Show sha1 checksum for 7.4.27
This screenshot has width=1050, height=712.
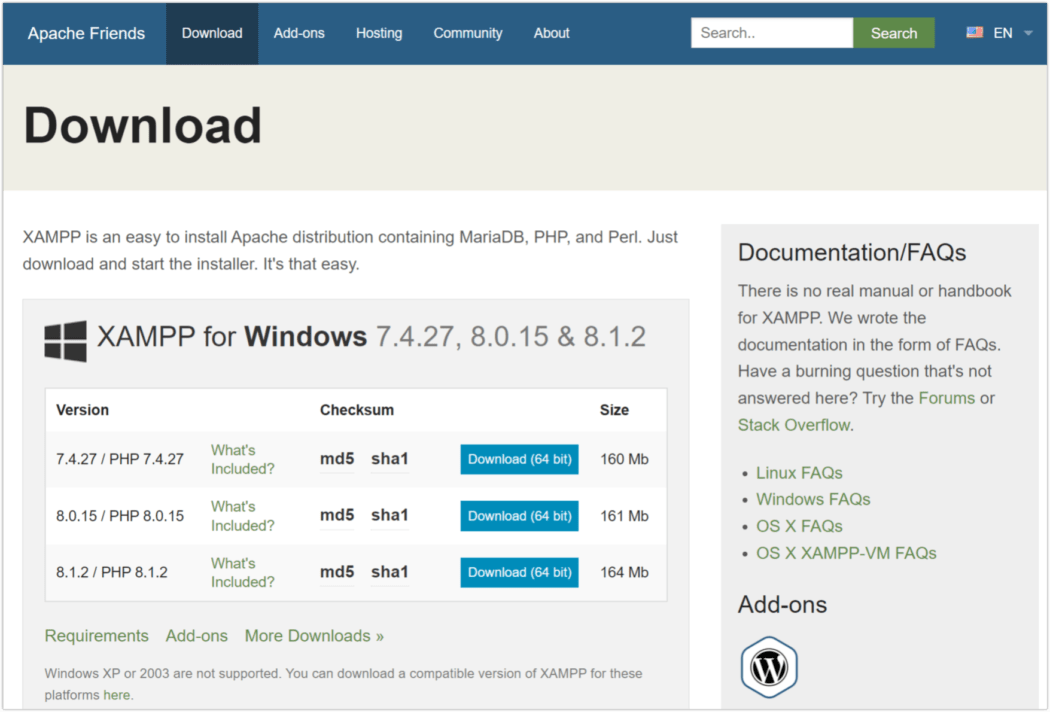(390, 459)
